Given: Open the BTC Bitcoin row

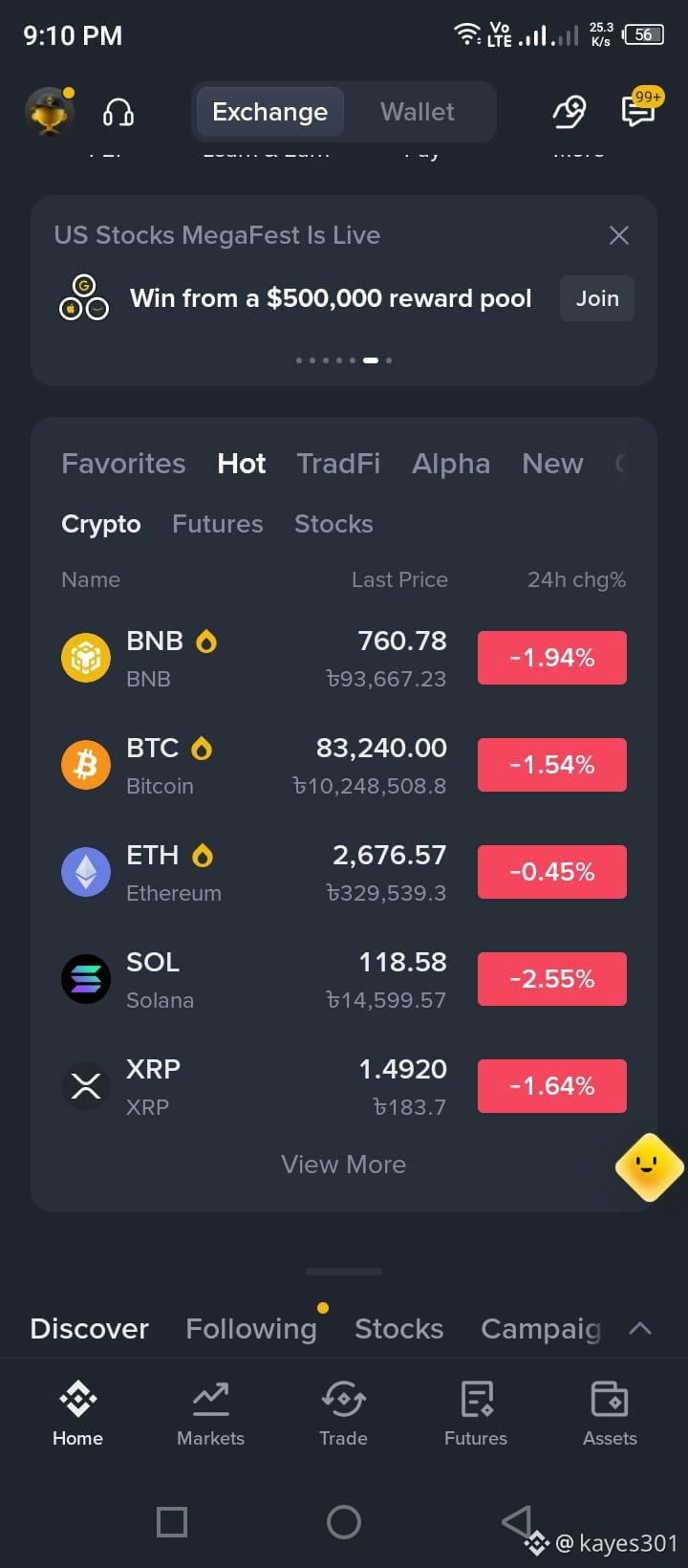Looking at the screenshot, I should [344, 766].
